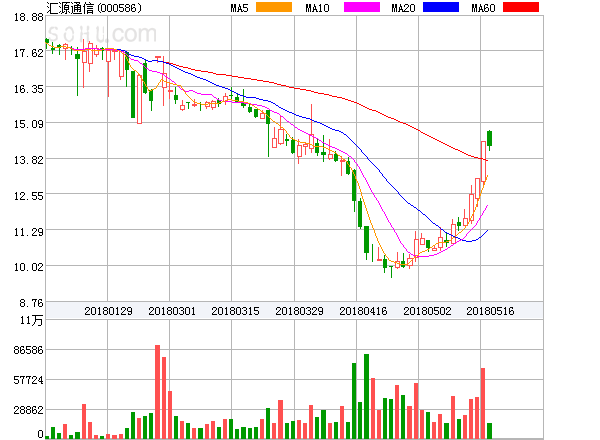Click the orange MA5 legend swatch

pyautogui.click(x=274, y=7)
